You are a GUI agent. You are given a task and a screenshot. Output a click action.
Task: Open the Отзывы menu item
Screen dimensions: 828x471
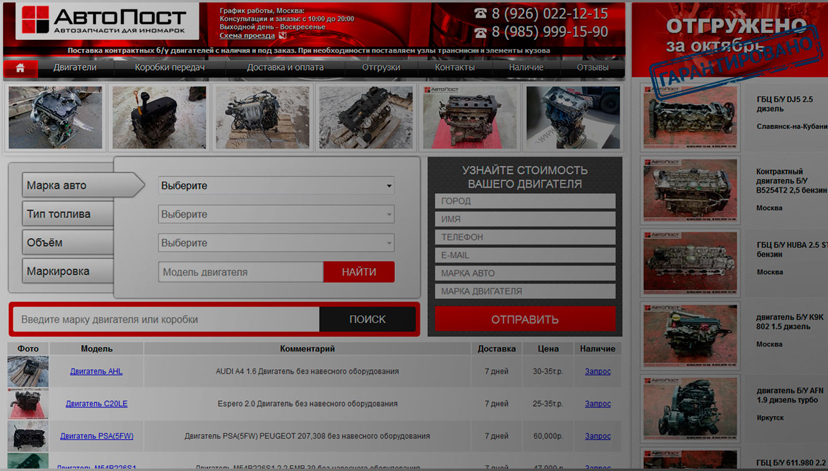tap(592, 68)
